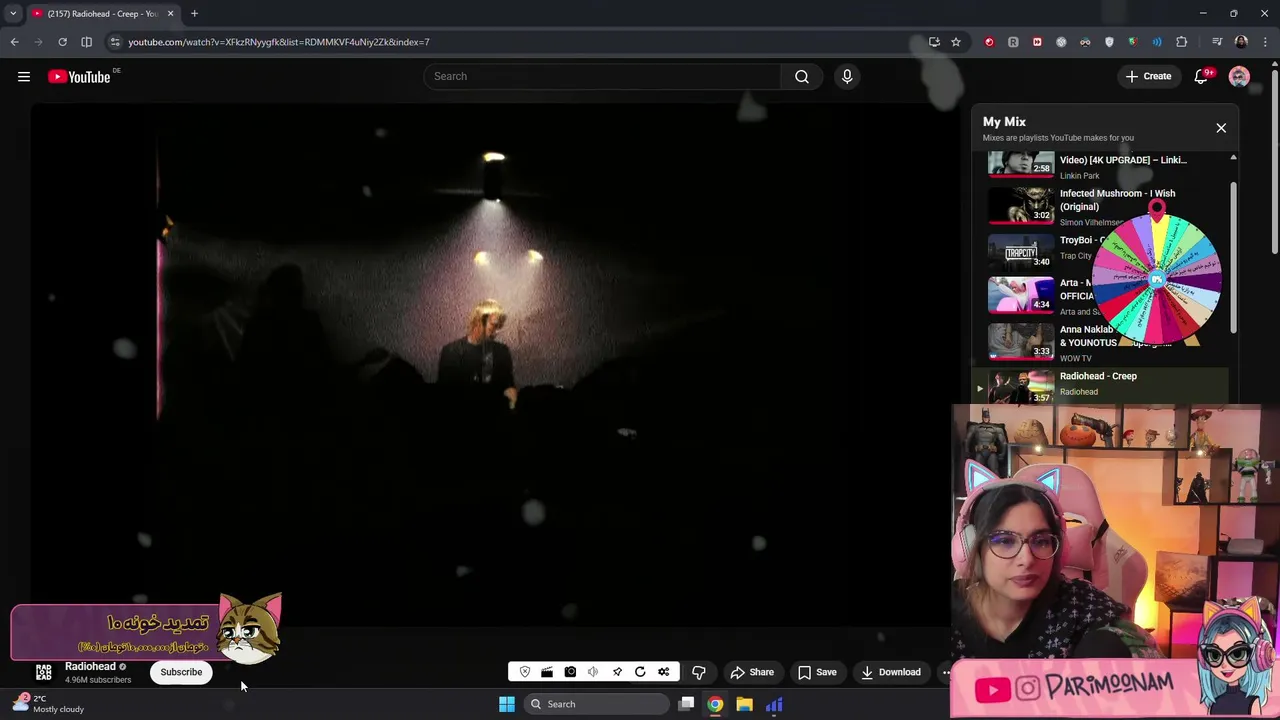Close the My Mix playlist panel
This screenshot has height=720, width=1280.
coord(1221,128)
